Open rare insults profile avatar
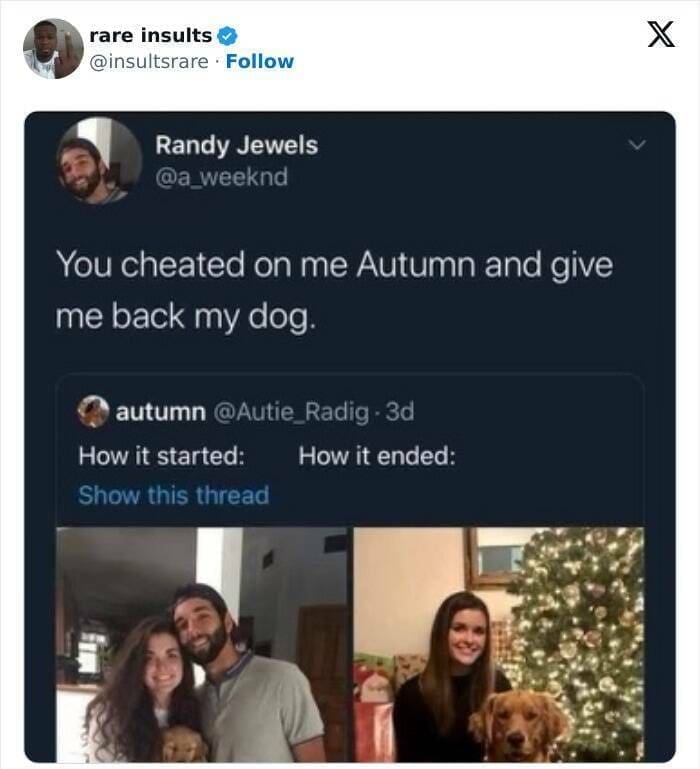 coord(53,48)
